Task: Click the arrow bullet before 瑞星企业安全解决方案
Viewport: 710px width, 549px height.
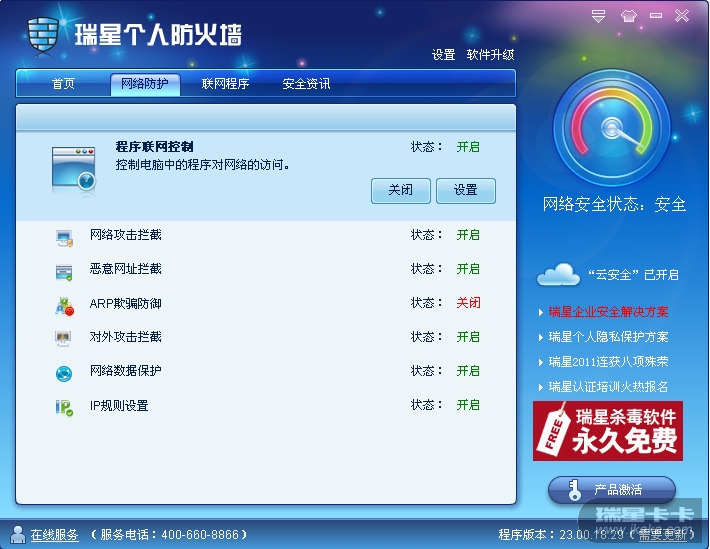Action: [x=541, y=313]
